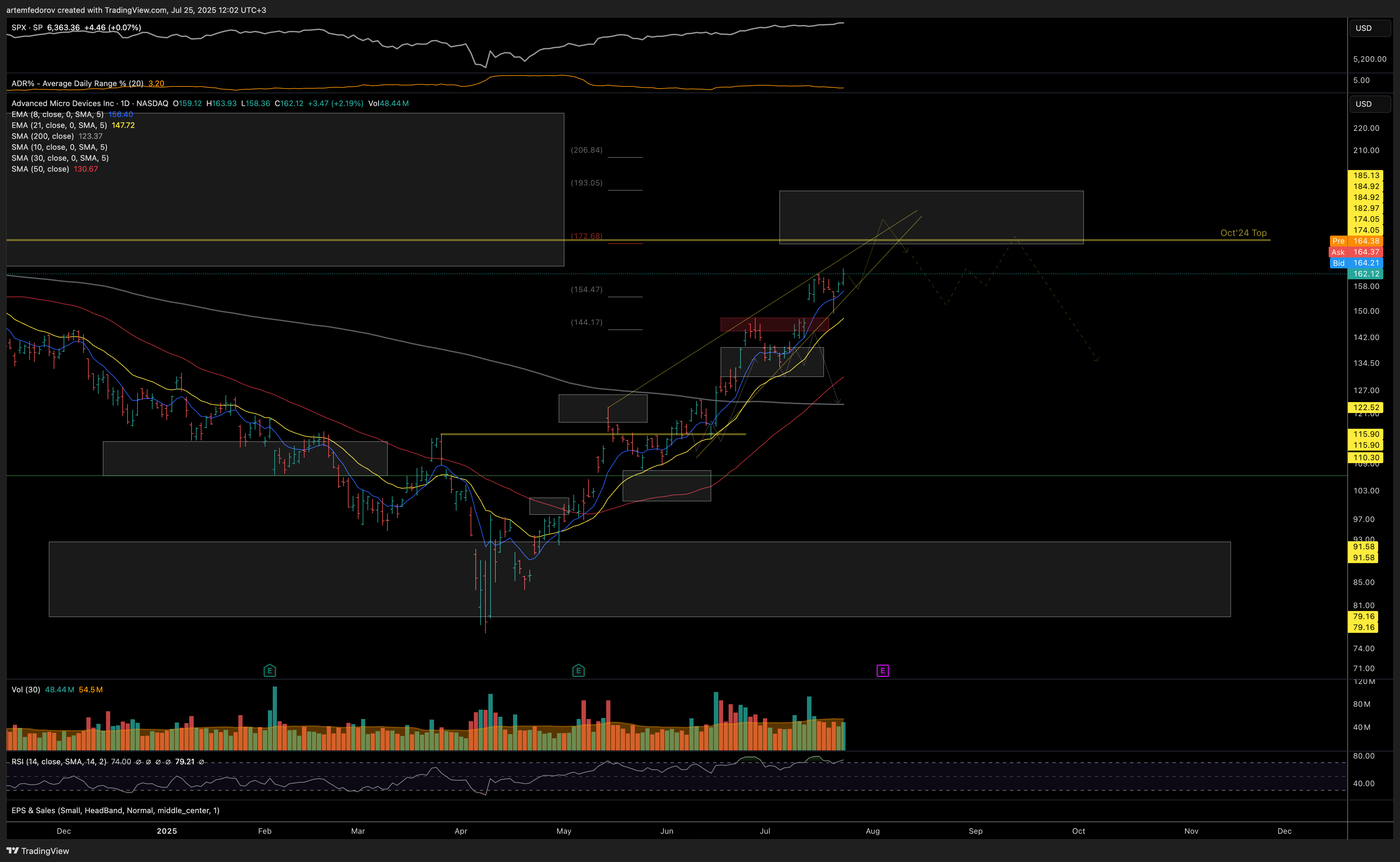This screenshot has width=1400, height=862.
Task: Click the green earnings E marker near May
Action: pos(578,670)
